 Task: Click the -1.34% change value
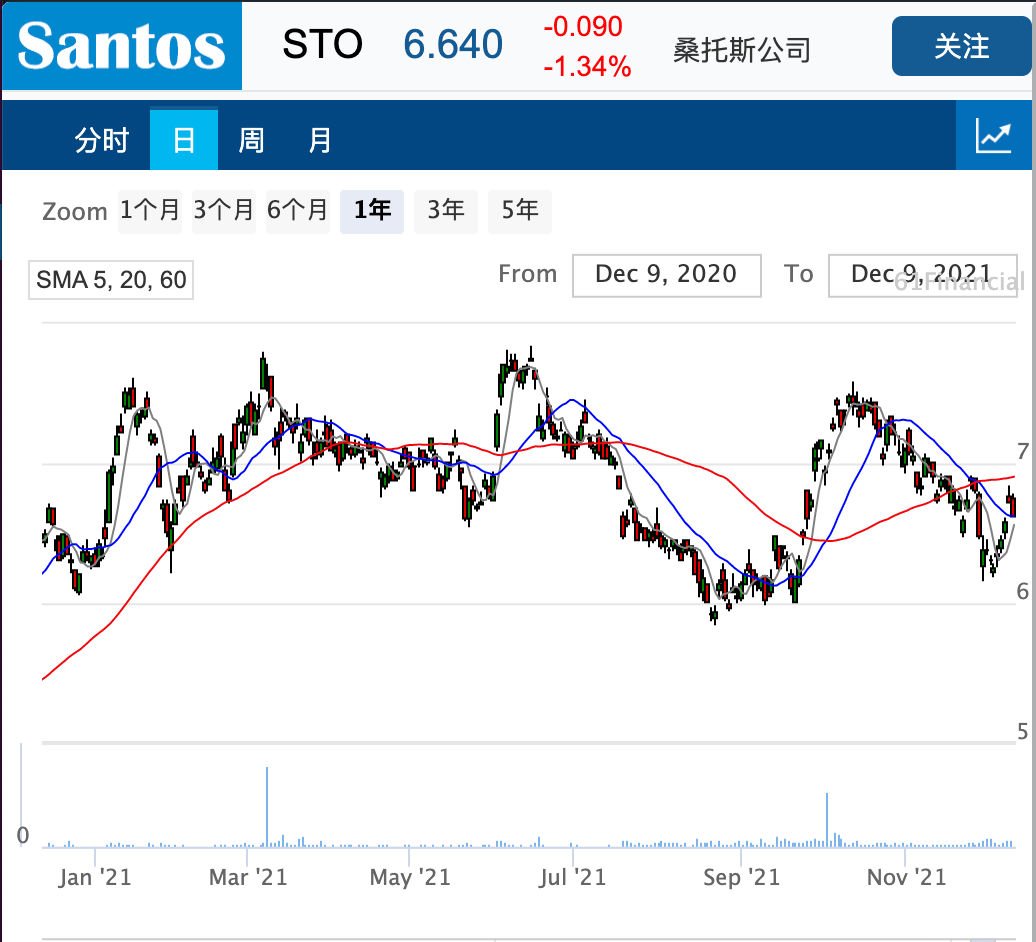(x=587, y=67)
